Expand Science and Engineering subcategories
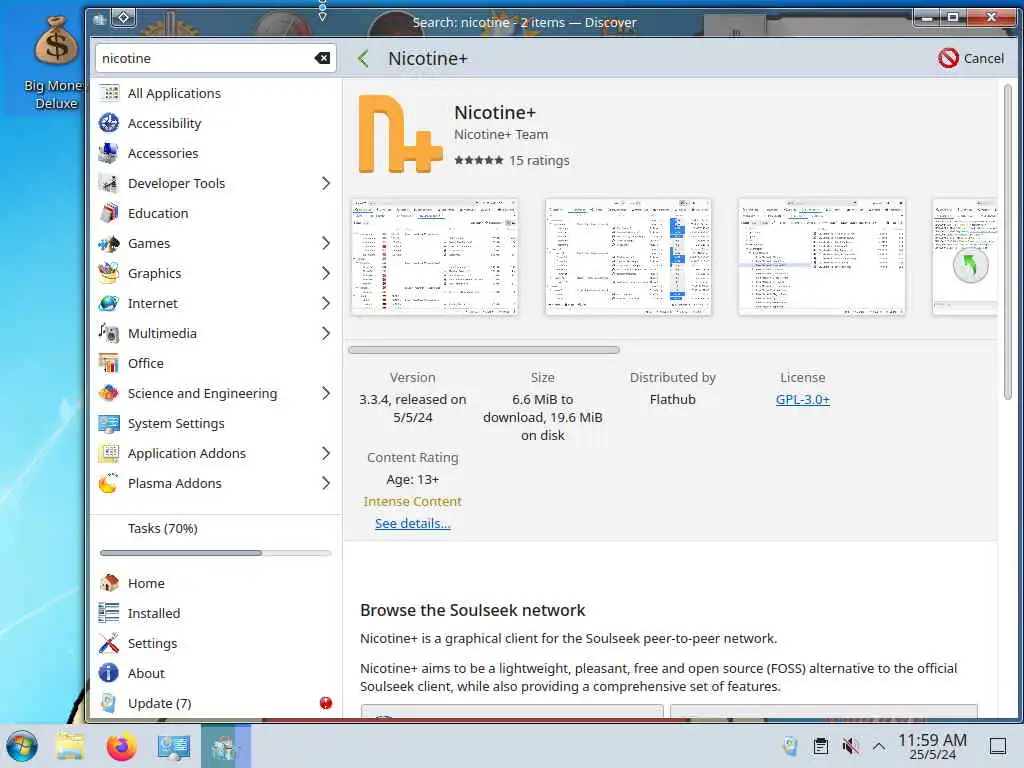 click(326, 394)
